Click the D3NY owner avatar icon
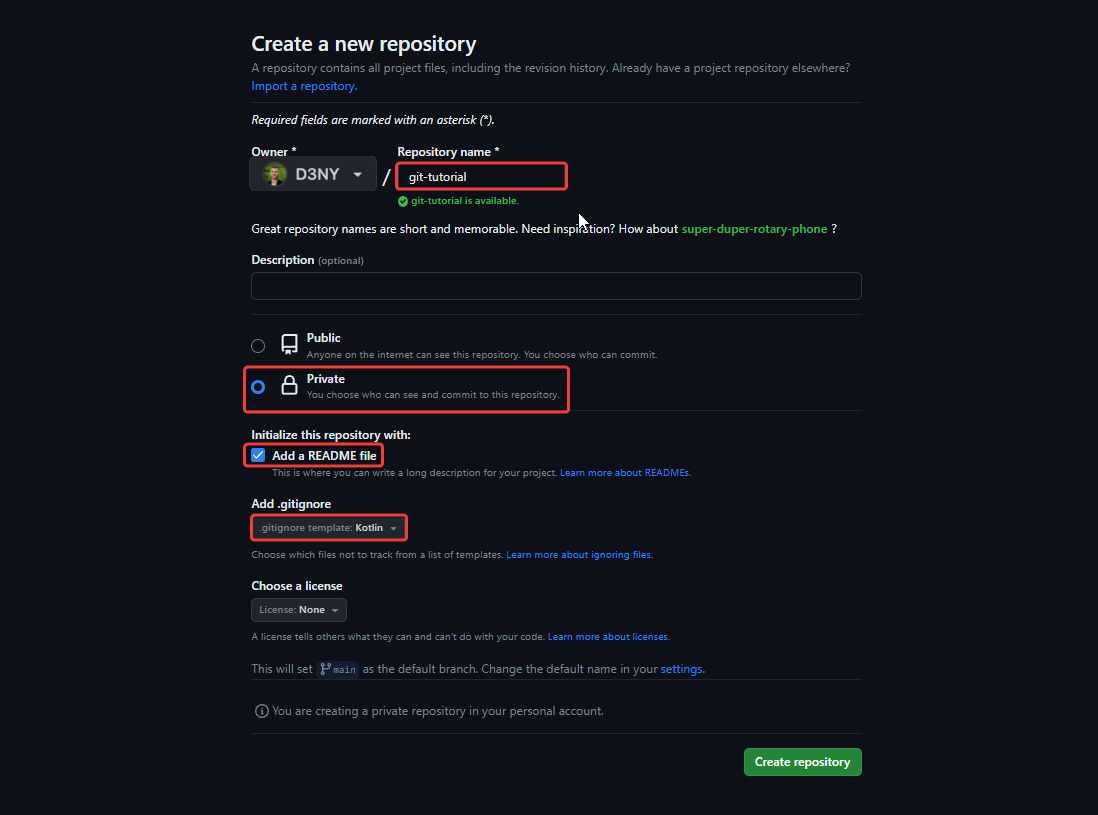 274,174
